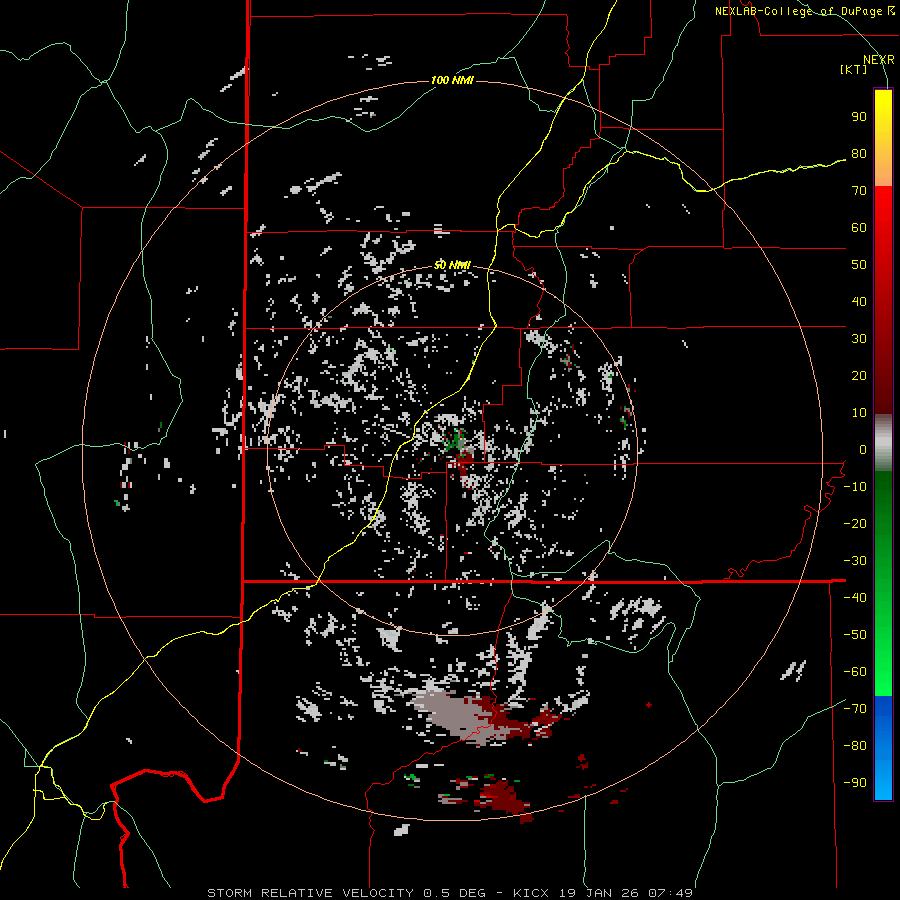Click the -60 scale value
This screenshot has height=900, width=900.
[x=855, y=672]
